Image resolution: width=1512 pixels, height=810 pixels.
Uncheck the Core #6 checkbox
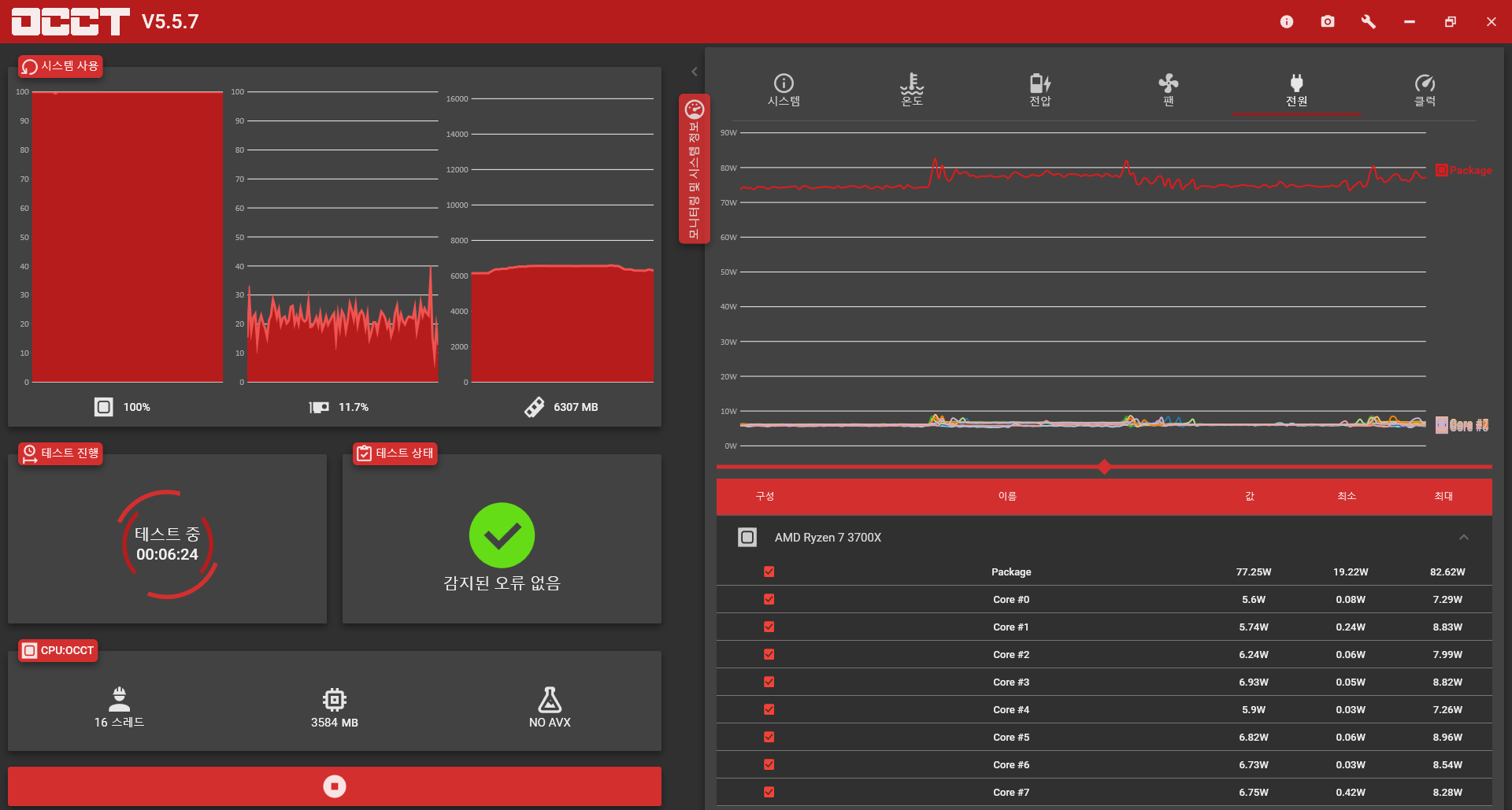click(x=769, y=764)
